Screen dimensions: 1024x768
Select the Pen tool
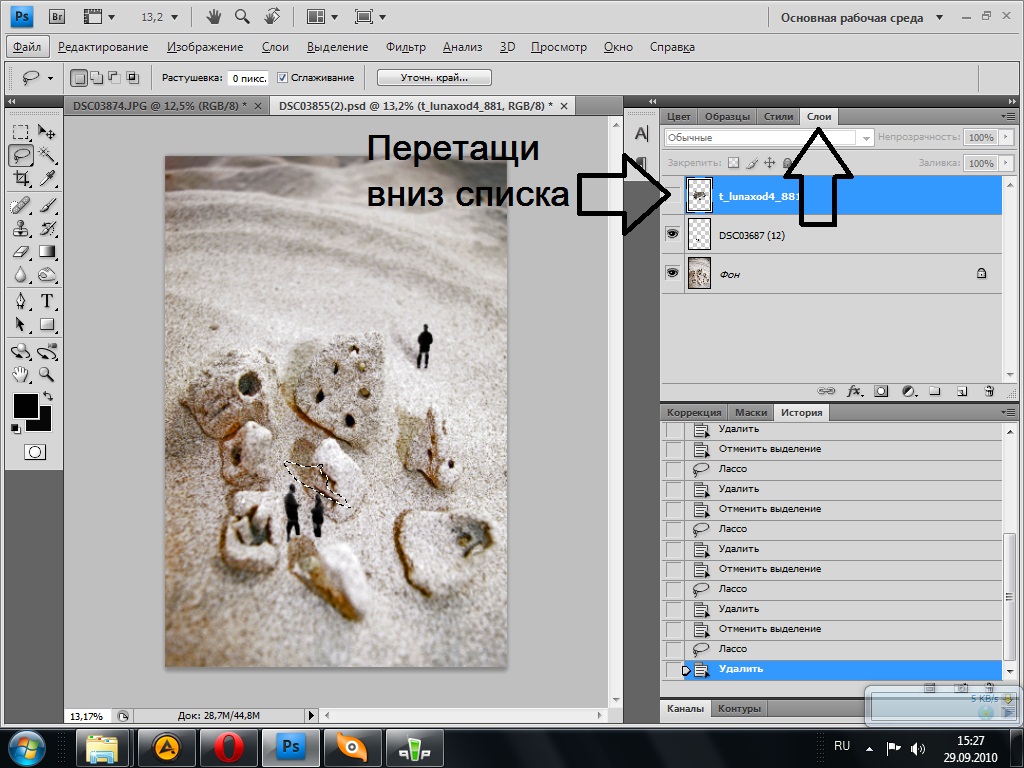(21, 301)
